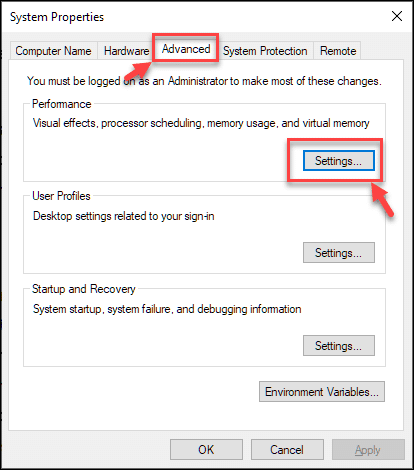Open Performance Settings button
The width and height of the screenshot is (414, 470).
click(339, 161)
